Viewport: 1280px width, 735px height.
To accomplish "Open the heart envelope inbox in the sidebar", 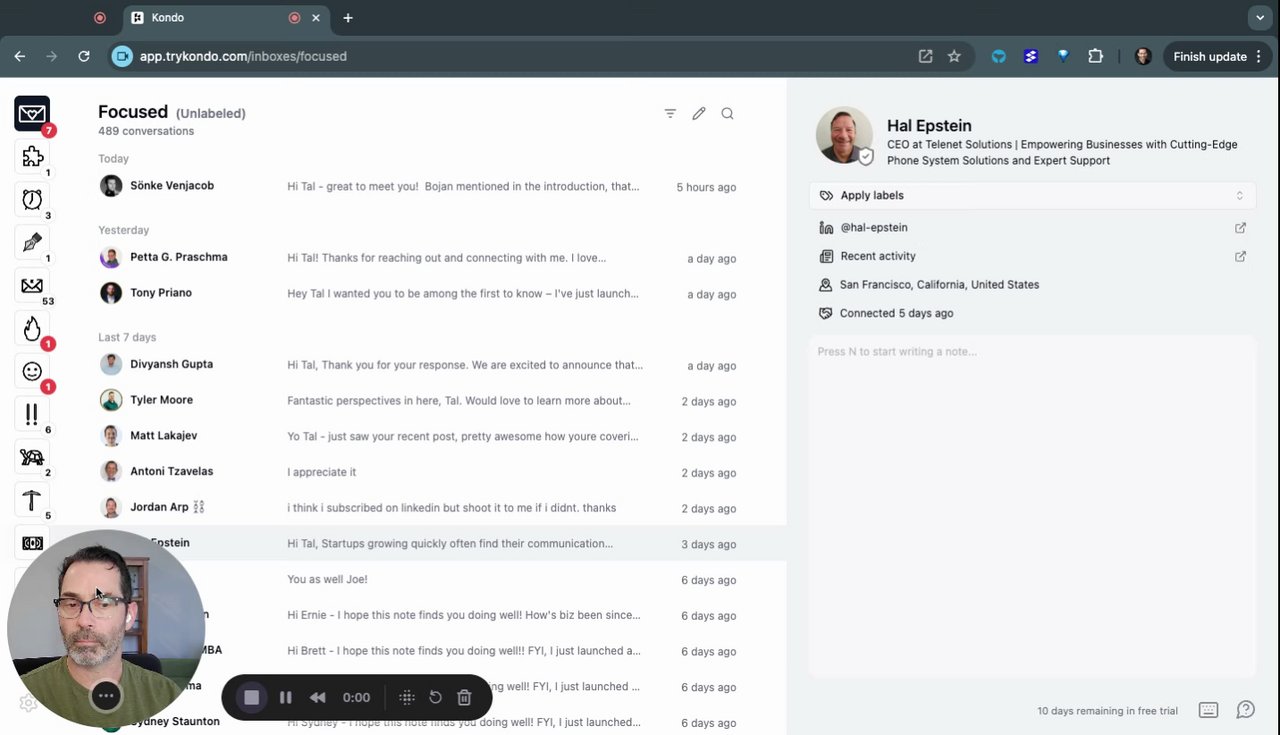I will point(32,113).
